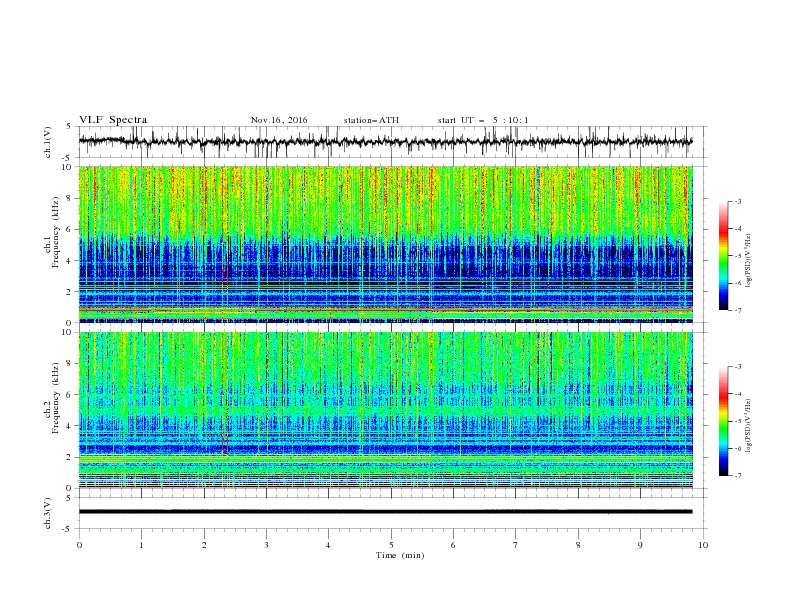Click the '8' kHz tick of ch.1 spectrogram
This screenshot has height=612, width=792.
click(x=69, y=198)
